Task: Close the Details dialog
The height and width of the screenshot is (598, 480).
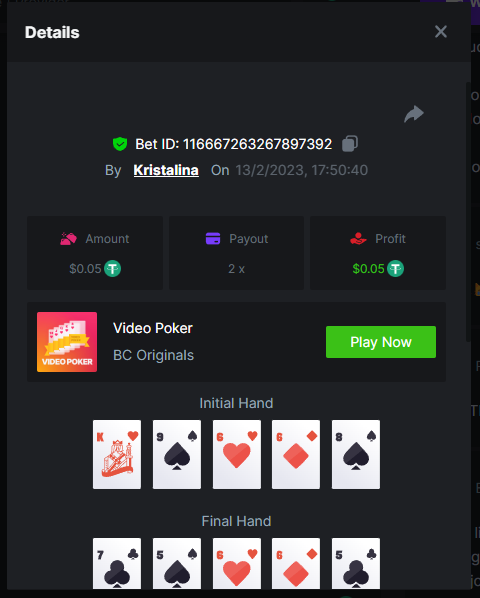Action: click(441, 32)
